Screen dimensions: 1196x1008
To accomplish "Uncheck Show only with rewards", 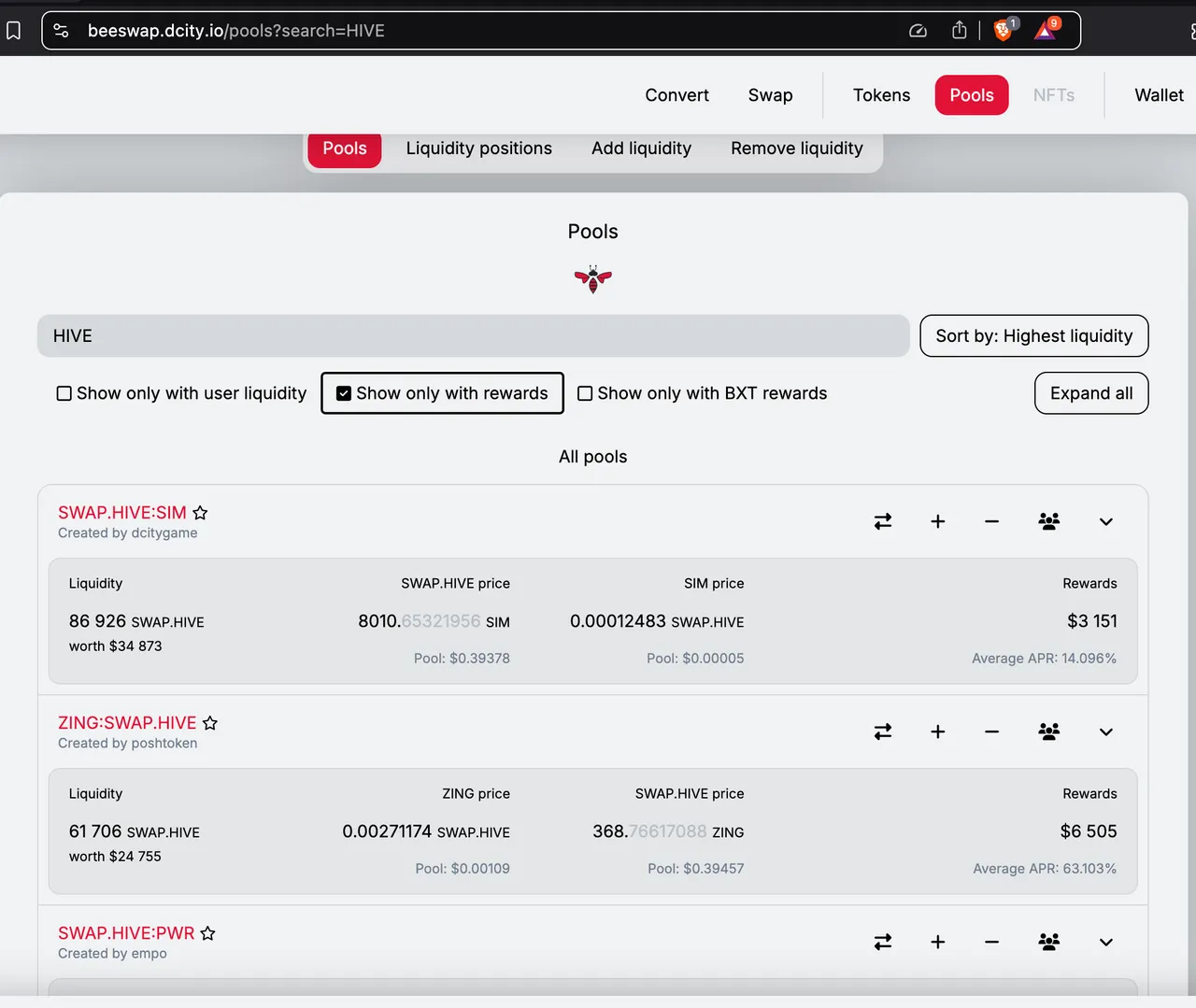I will point(344,393).
